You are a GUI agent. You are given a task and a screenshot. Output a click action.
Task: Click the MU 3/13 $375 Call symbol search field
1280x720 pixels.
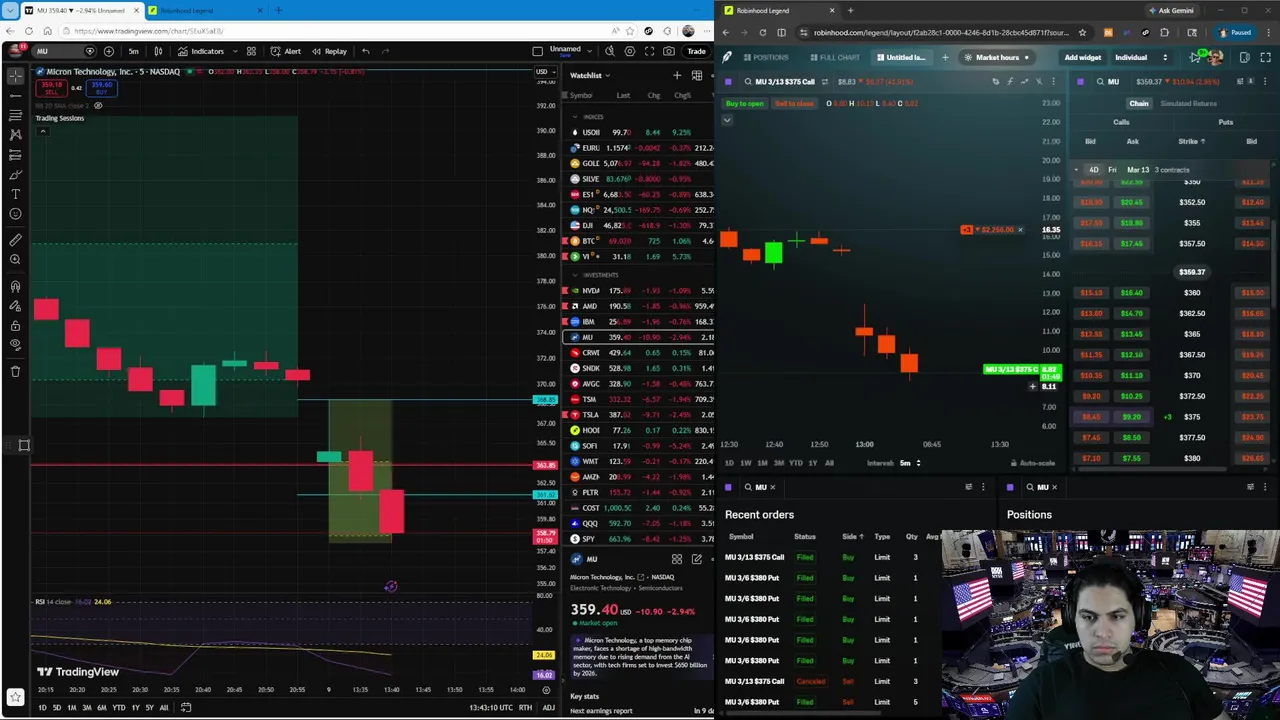[785, 81]
